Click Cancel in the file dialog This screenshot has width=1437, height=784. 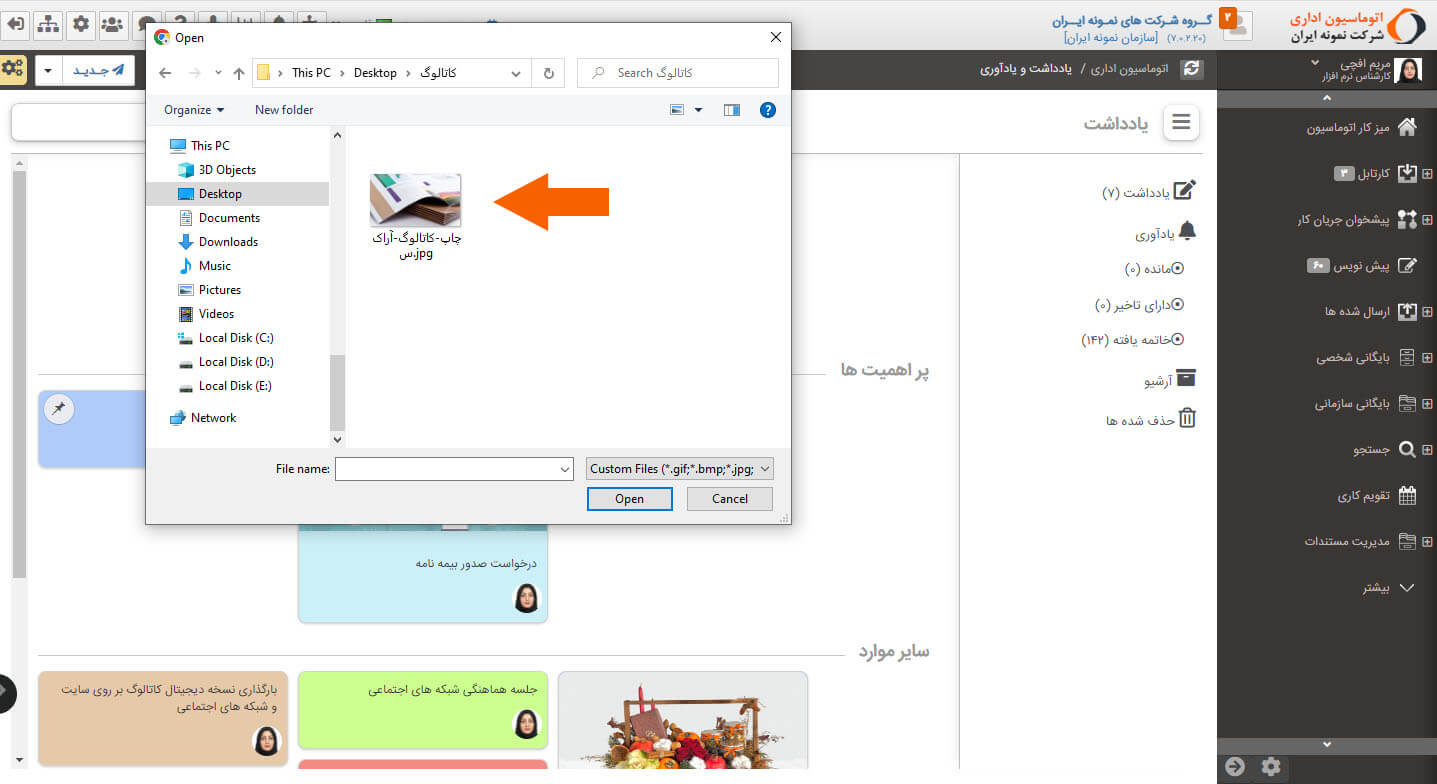730,499
